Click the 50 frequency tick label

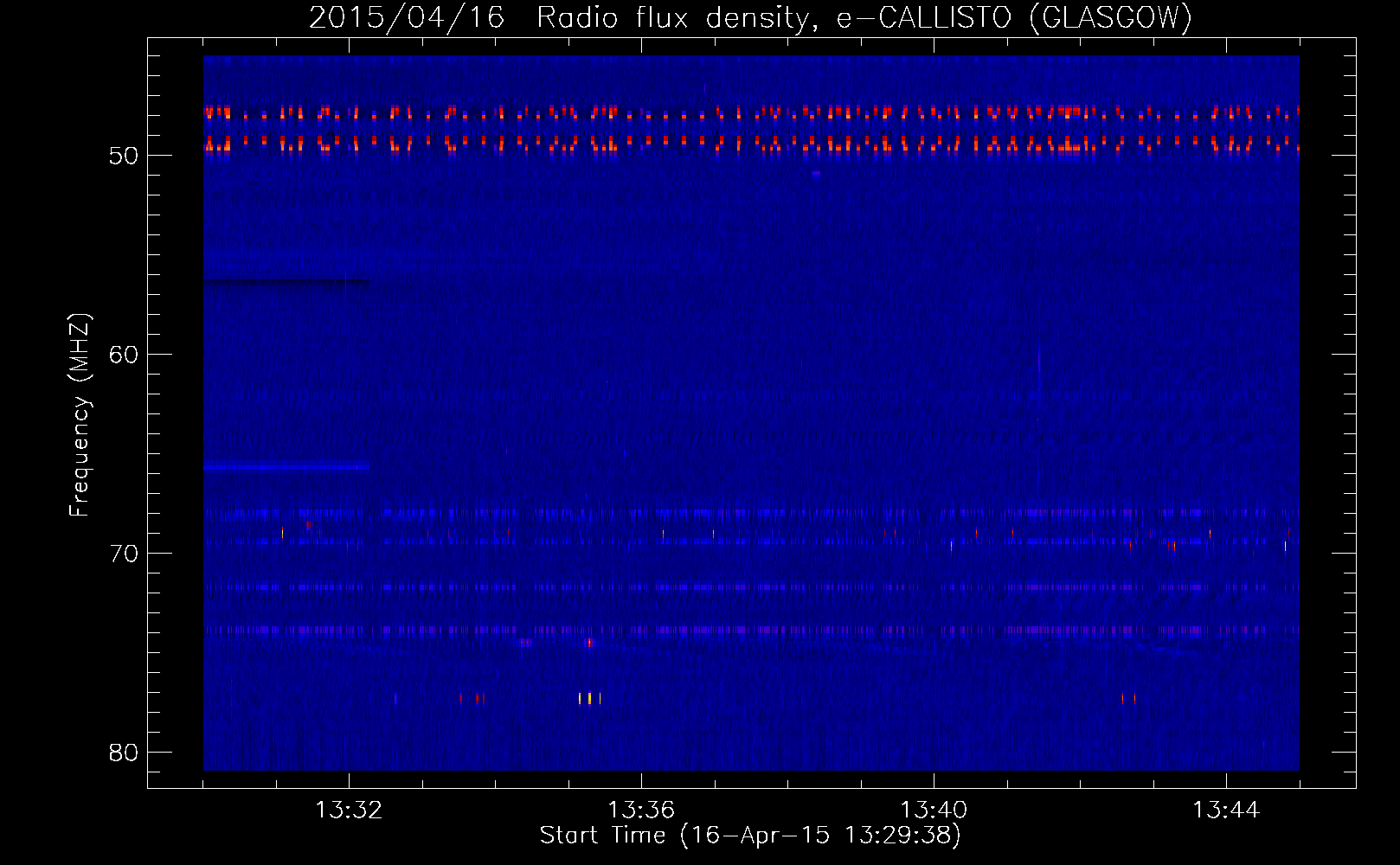coord(124,156)
